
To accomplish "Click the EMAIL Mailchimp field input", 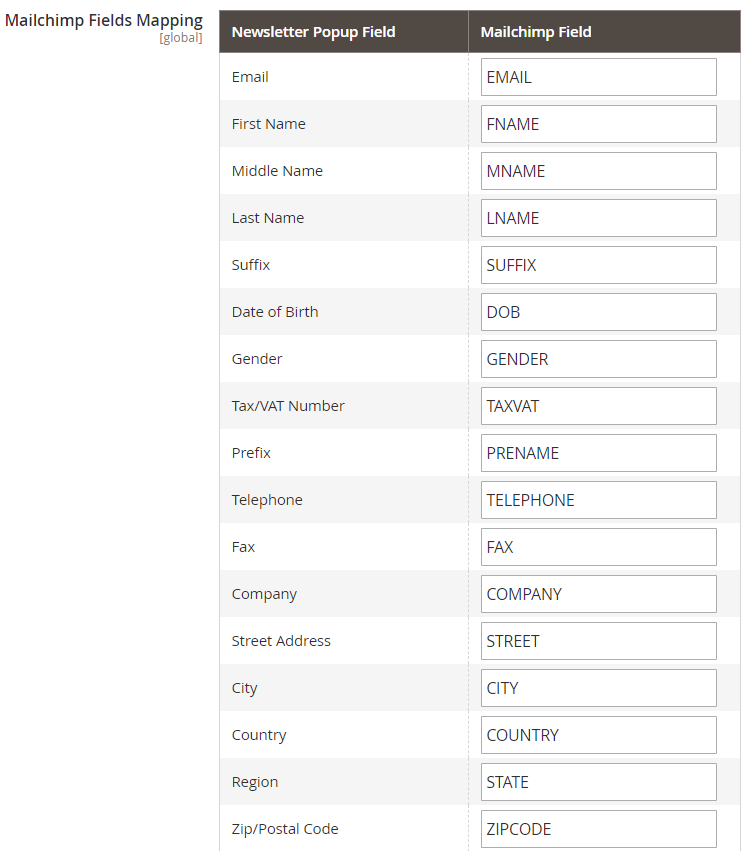I will tap(598, 77).
